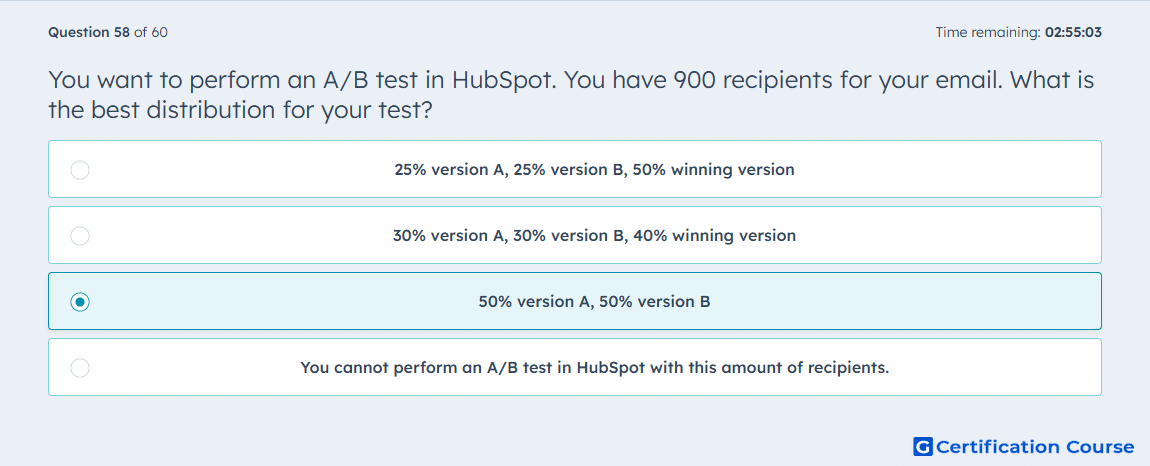Viewport: 1150px width, 466px height.
Task: Pick the answer card mentioning 40% winning version
Action: [x=575, y=235]
